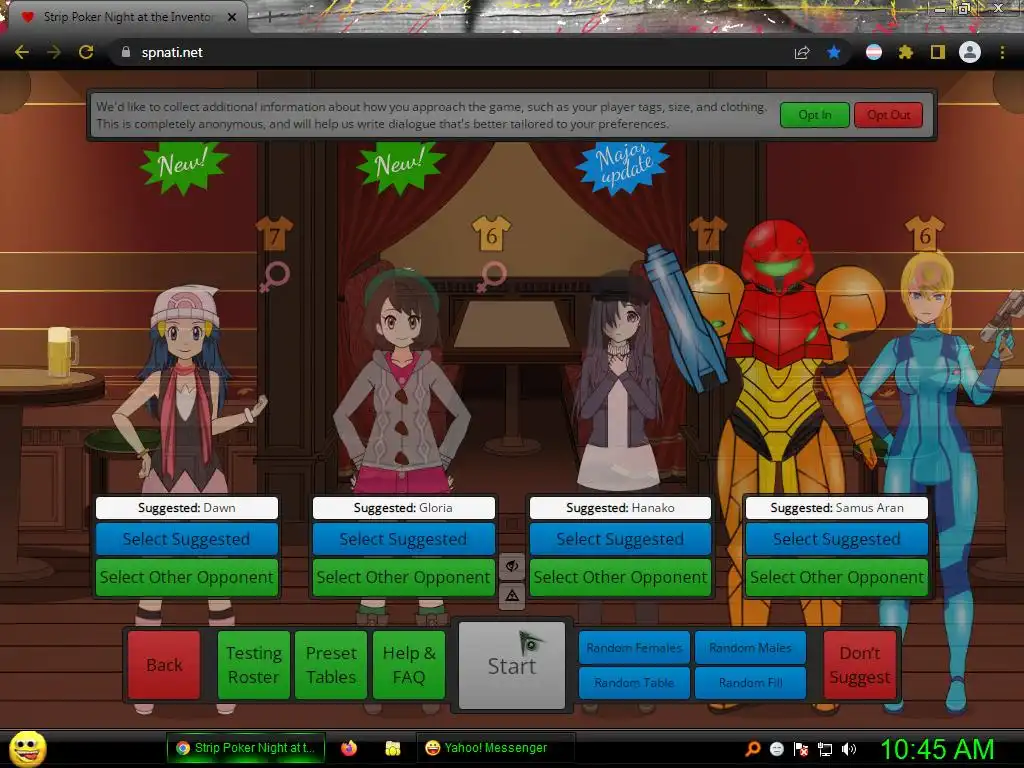The height and width of the screenshot is (768, 1024).
Task: Share this page via share icon
Action: click(802, 53)
